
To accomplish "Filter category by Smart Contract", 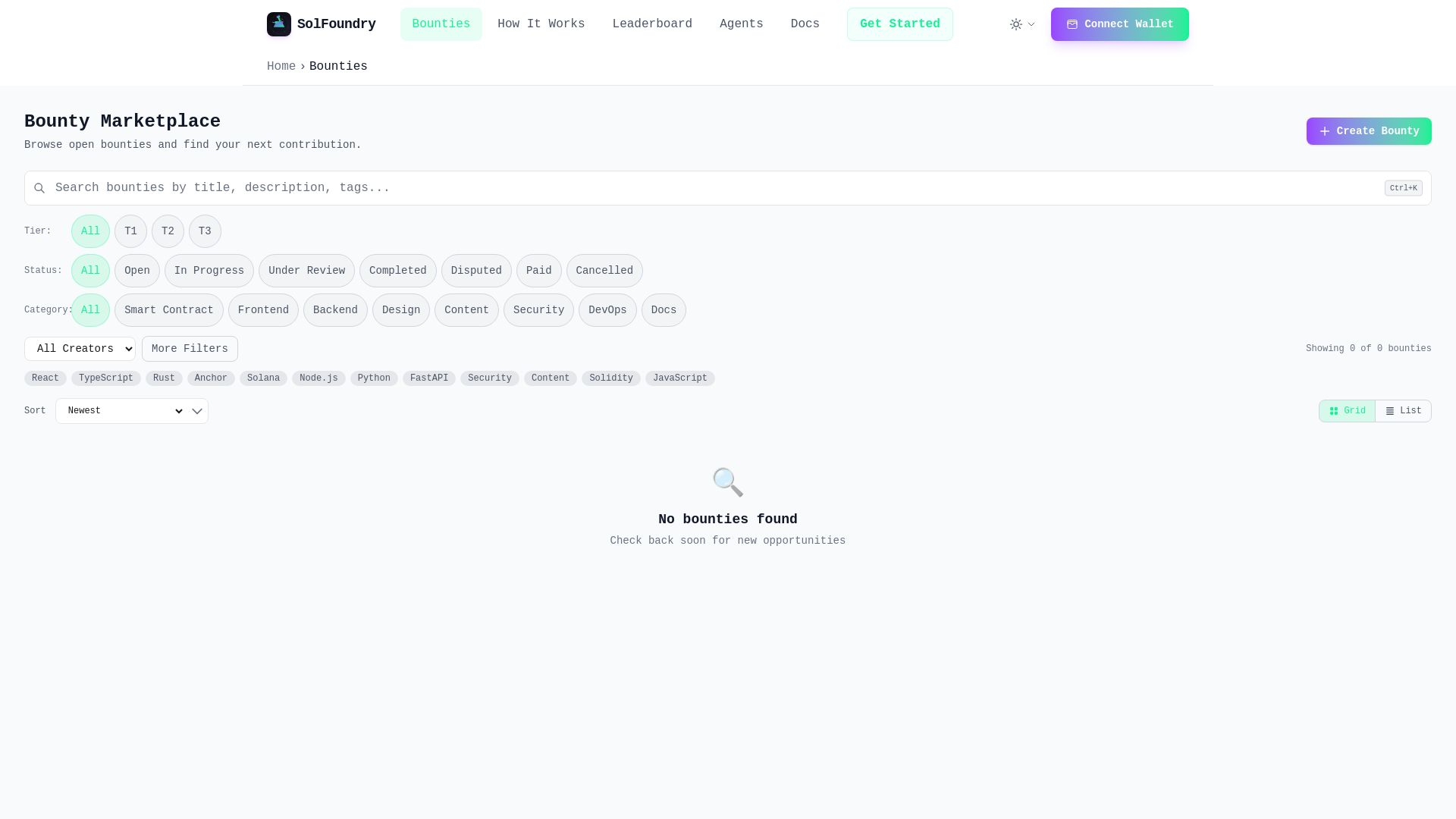I will (169, 310).
